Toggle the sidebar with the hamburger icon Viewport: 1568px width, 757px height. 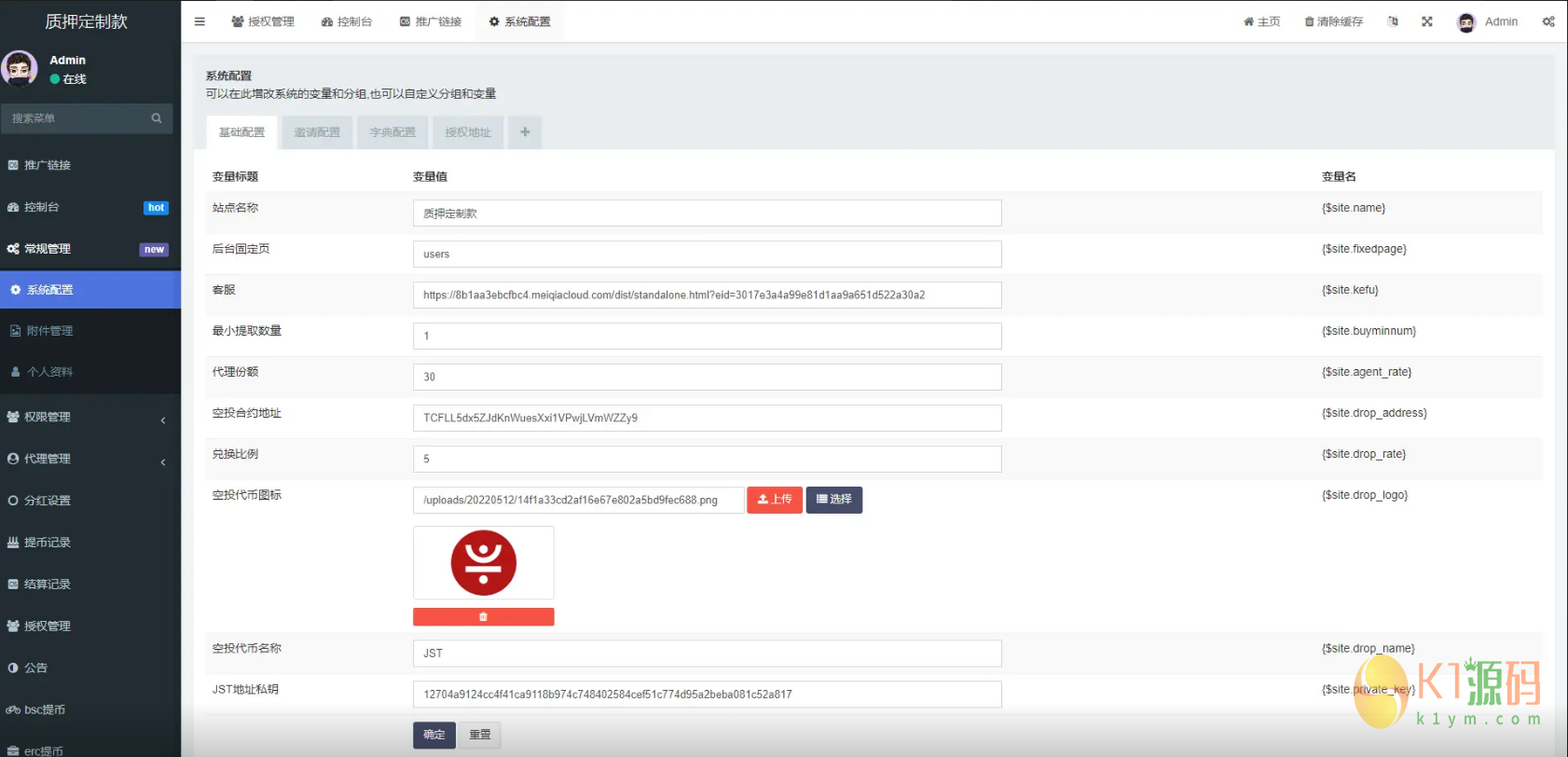199,21
